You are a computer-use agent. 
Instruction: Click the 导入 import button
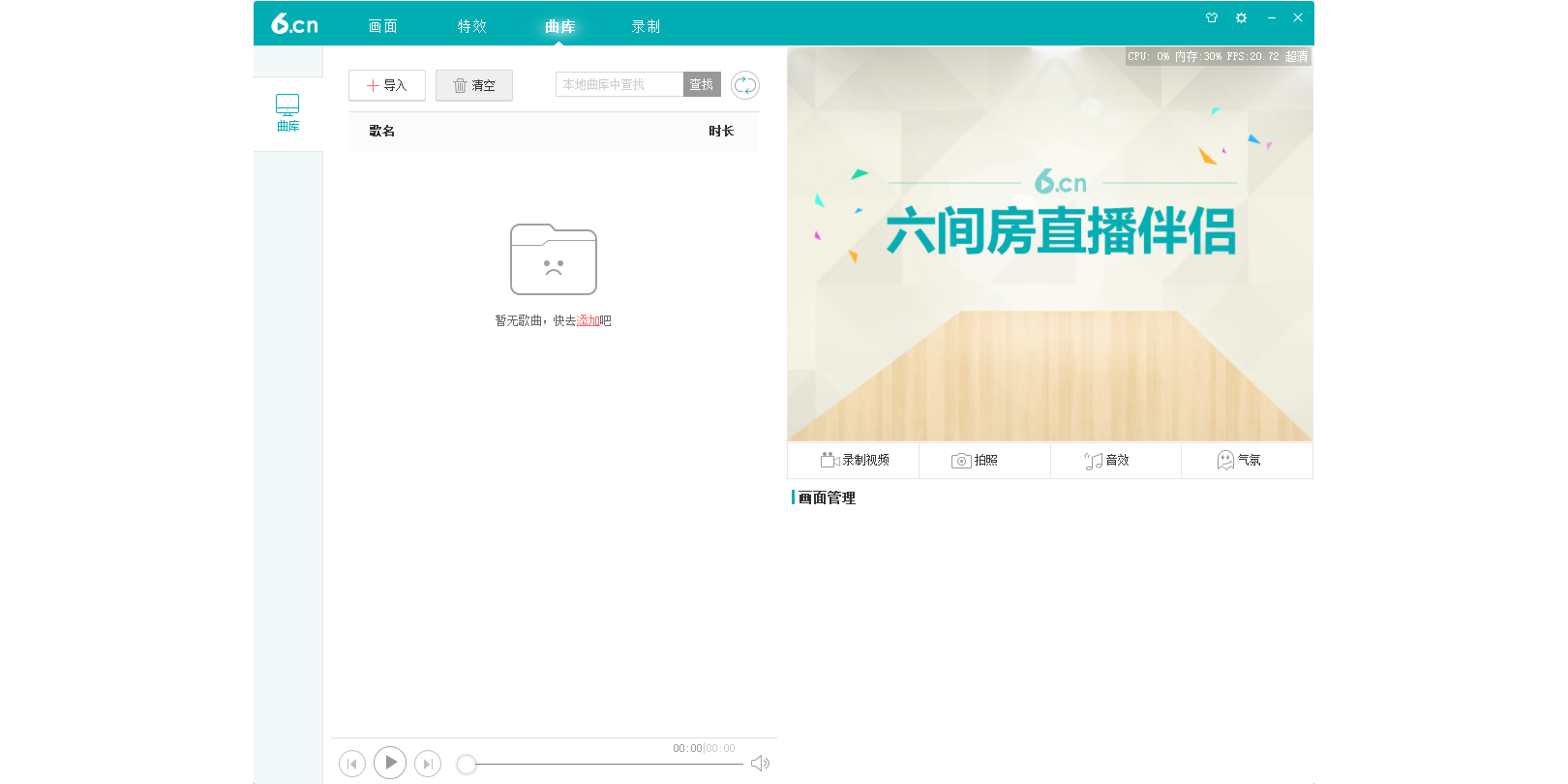(387, 85)
